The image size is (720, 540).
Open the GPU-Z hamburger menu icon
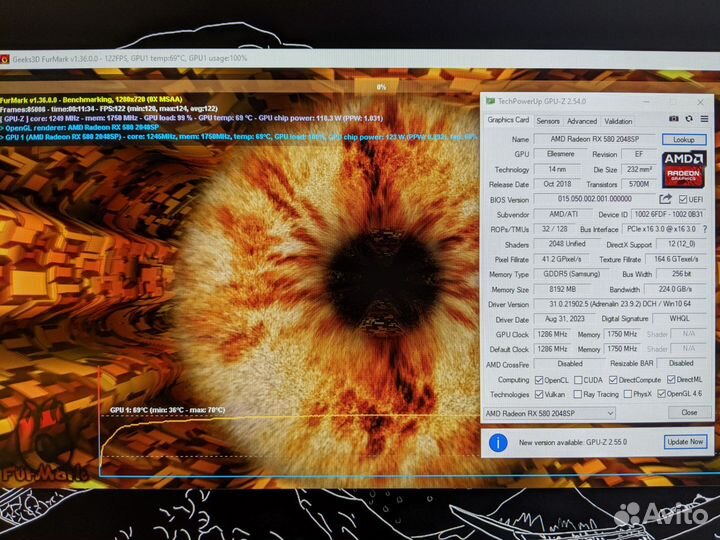(704, 119)
